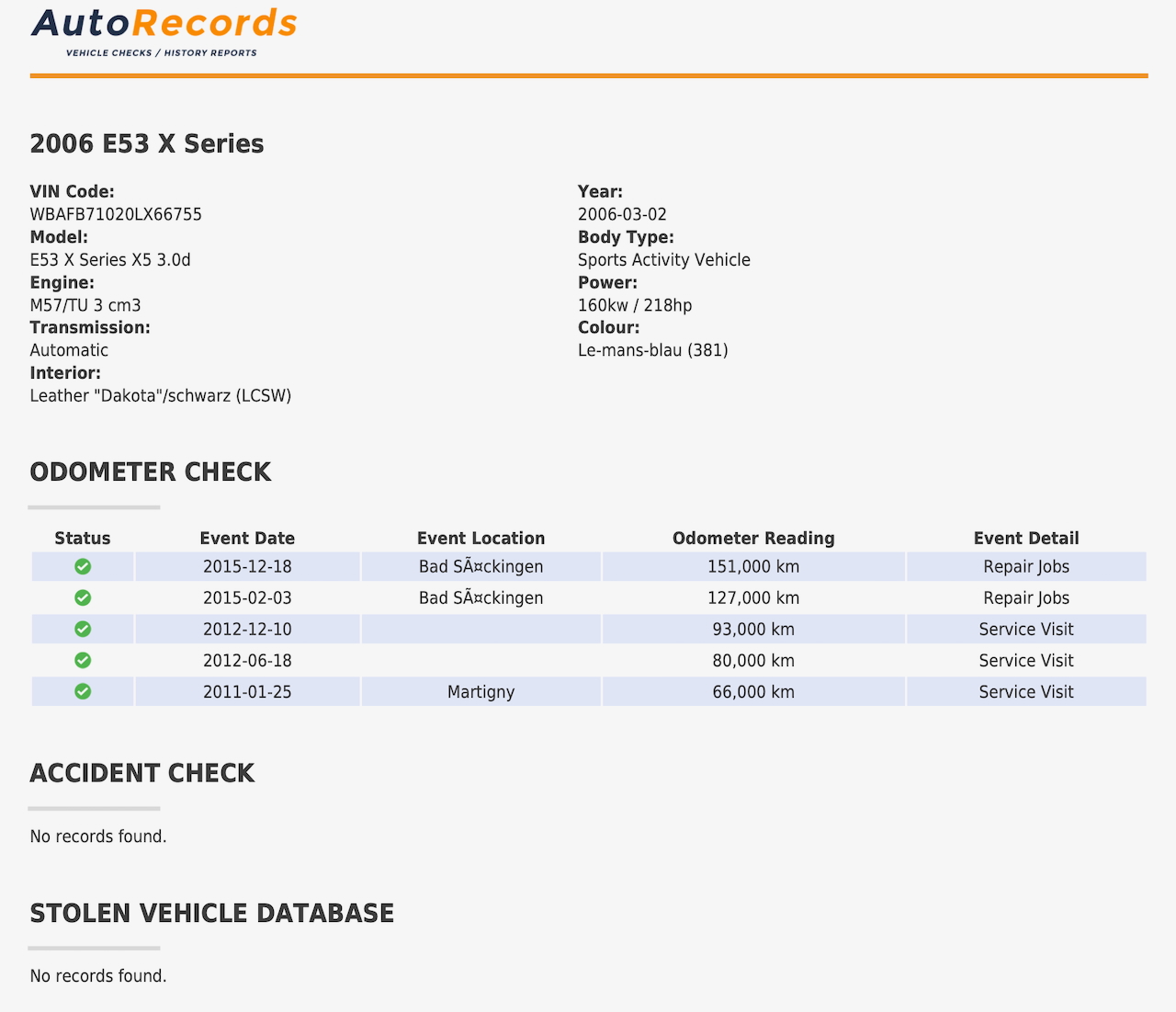Click 'Repair Jobs' in the 151,000 km row

(x=1026, y=566)
